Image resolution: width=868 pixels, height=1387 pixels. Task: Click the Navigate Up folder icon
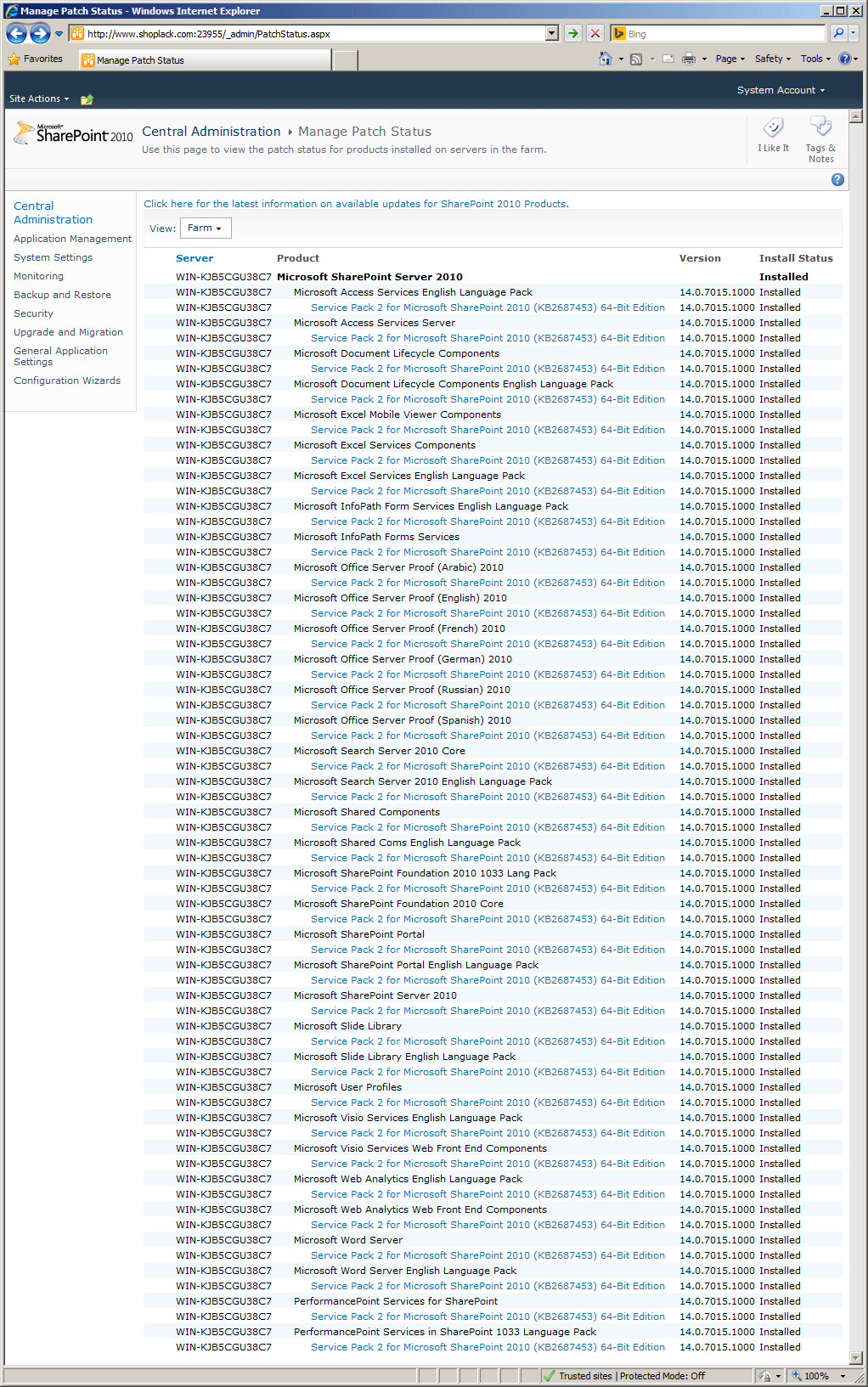tap(87, 99)
